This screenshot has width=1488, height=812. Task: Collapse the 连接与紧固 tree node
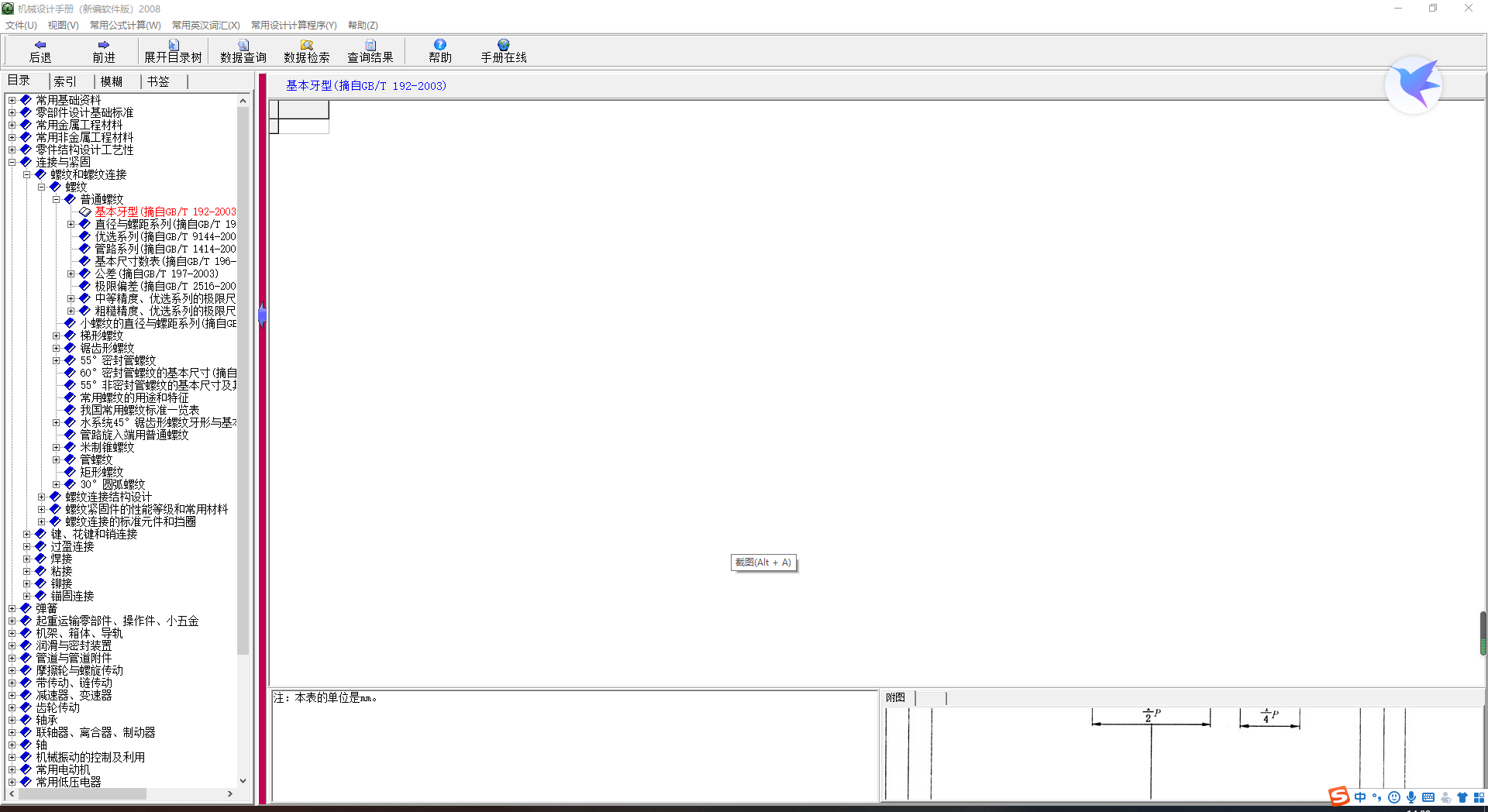click(12, 163)
